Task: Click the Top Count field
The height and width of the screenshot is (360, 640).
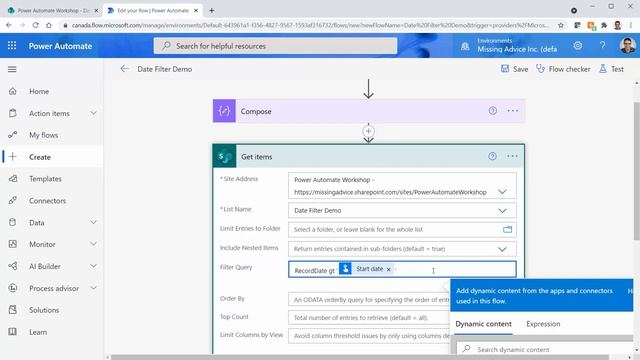Action: [x=369, y=318]
